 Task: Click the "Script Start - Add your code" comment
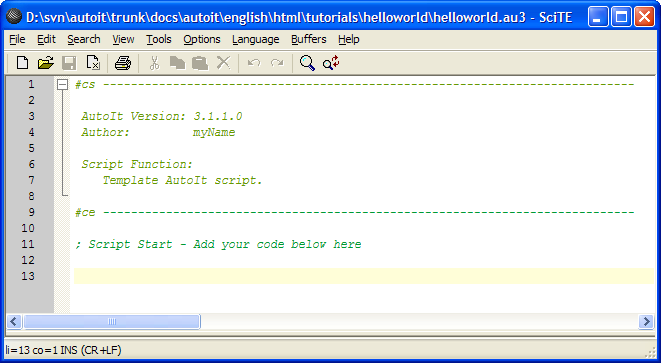[218, 245]
